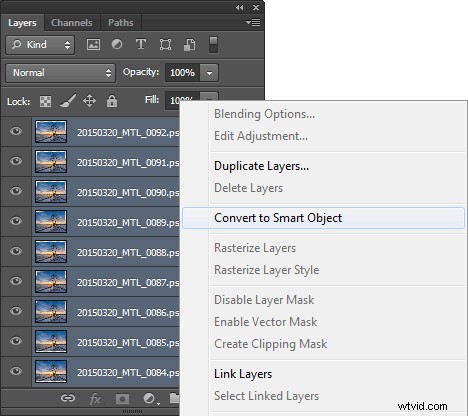Click Select Linked Layers menu entry
The height and width of the screenshot is (416, 468).
coord(267,396)
